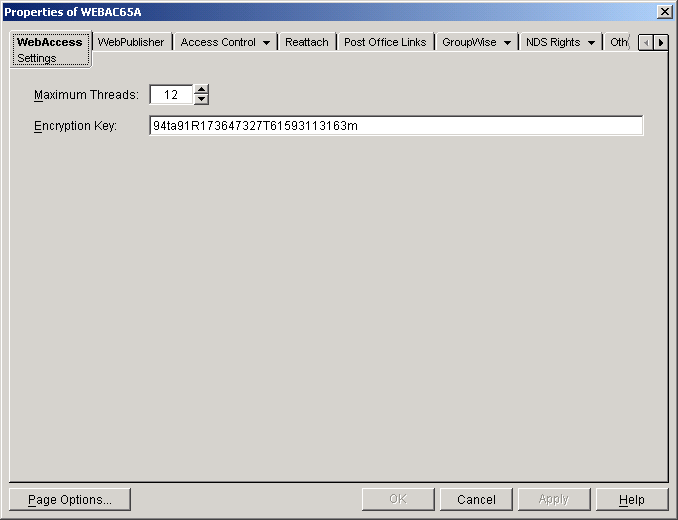Click the Maximum Threads value field
Image resolution: width=678 pixels, height=520 pixels.
(171, 95)
